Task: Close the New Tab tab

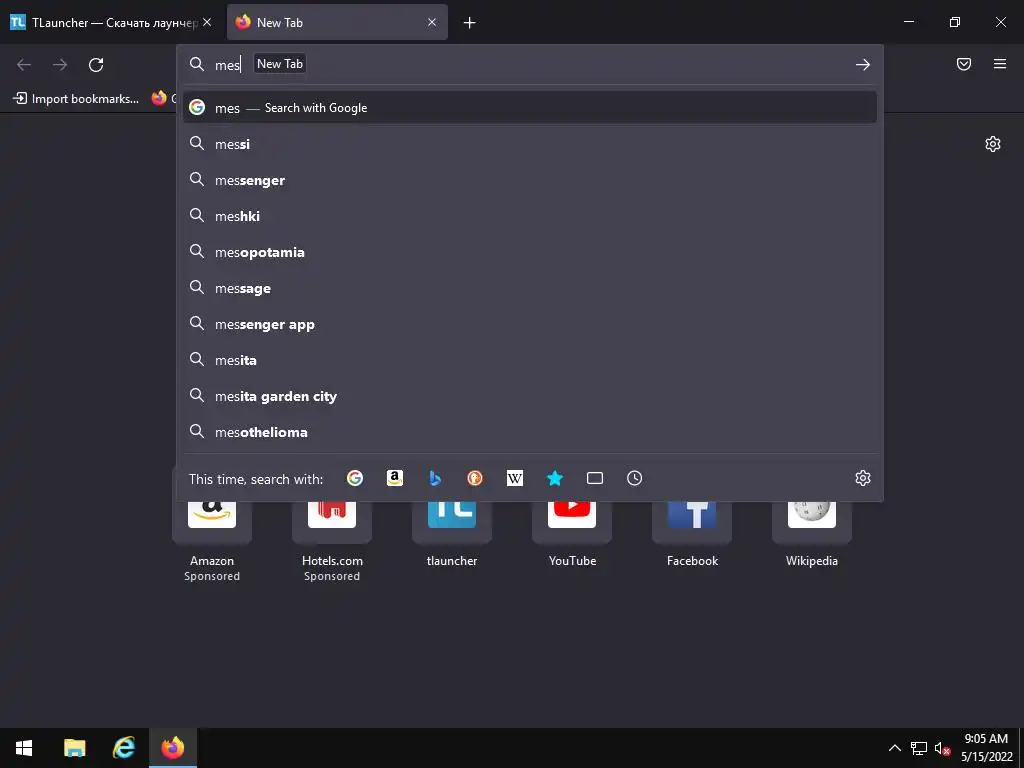Action: [x=432, y=22]
